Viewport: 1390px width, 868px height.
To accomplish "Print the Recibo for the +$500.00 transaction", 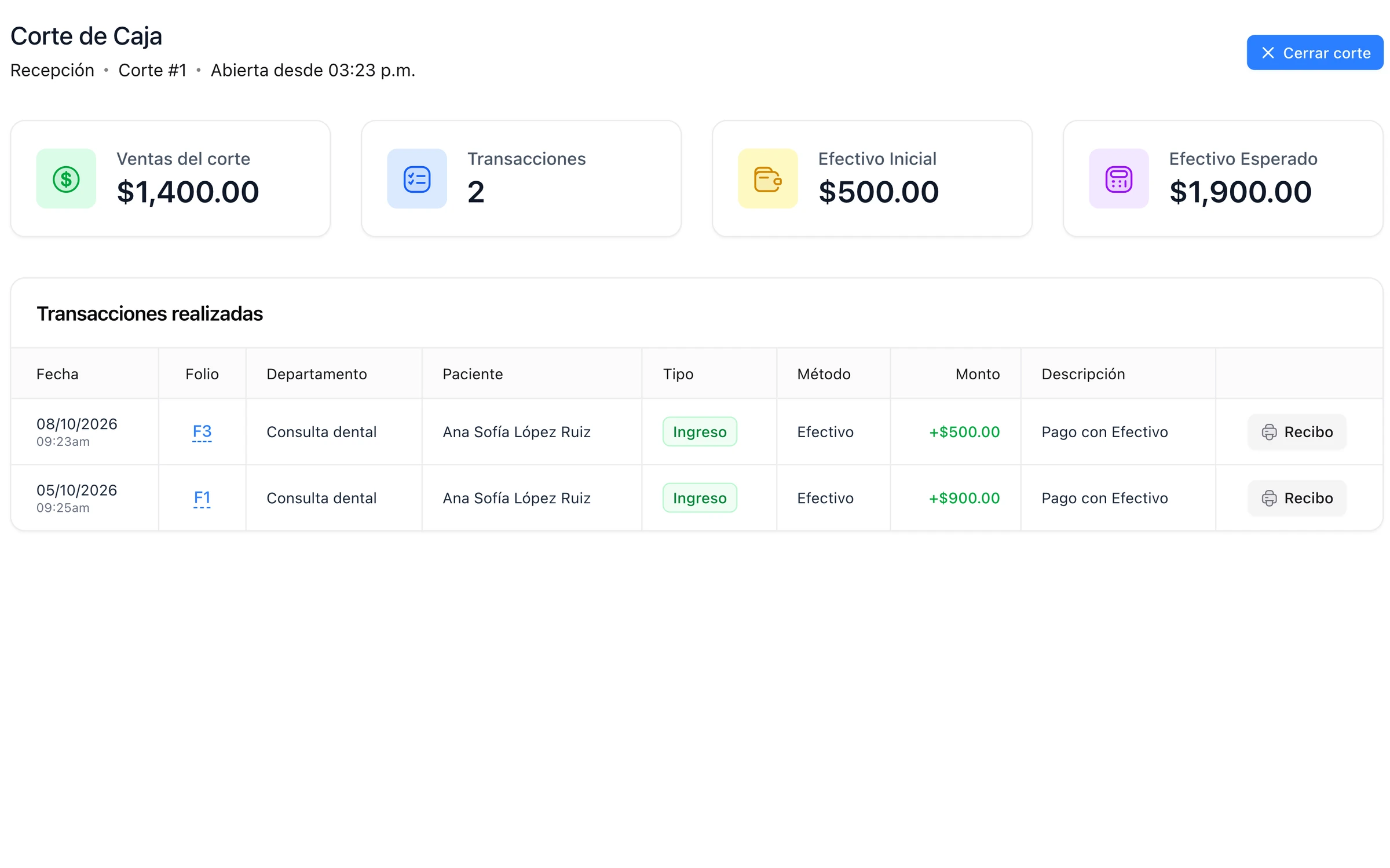I will (1297, 432).
